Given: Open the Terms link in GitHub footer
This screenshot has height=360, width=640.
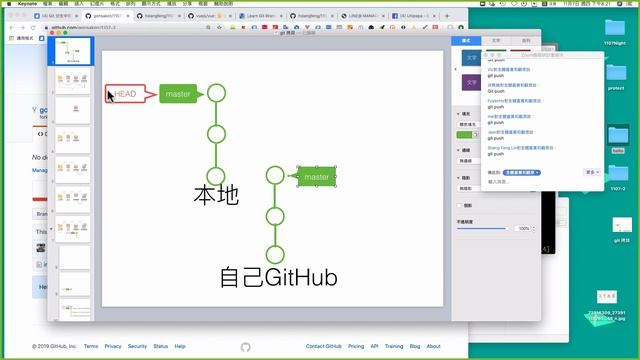Looking at the screenshot, I should tap(91, 346).
